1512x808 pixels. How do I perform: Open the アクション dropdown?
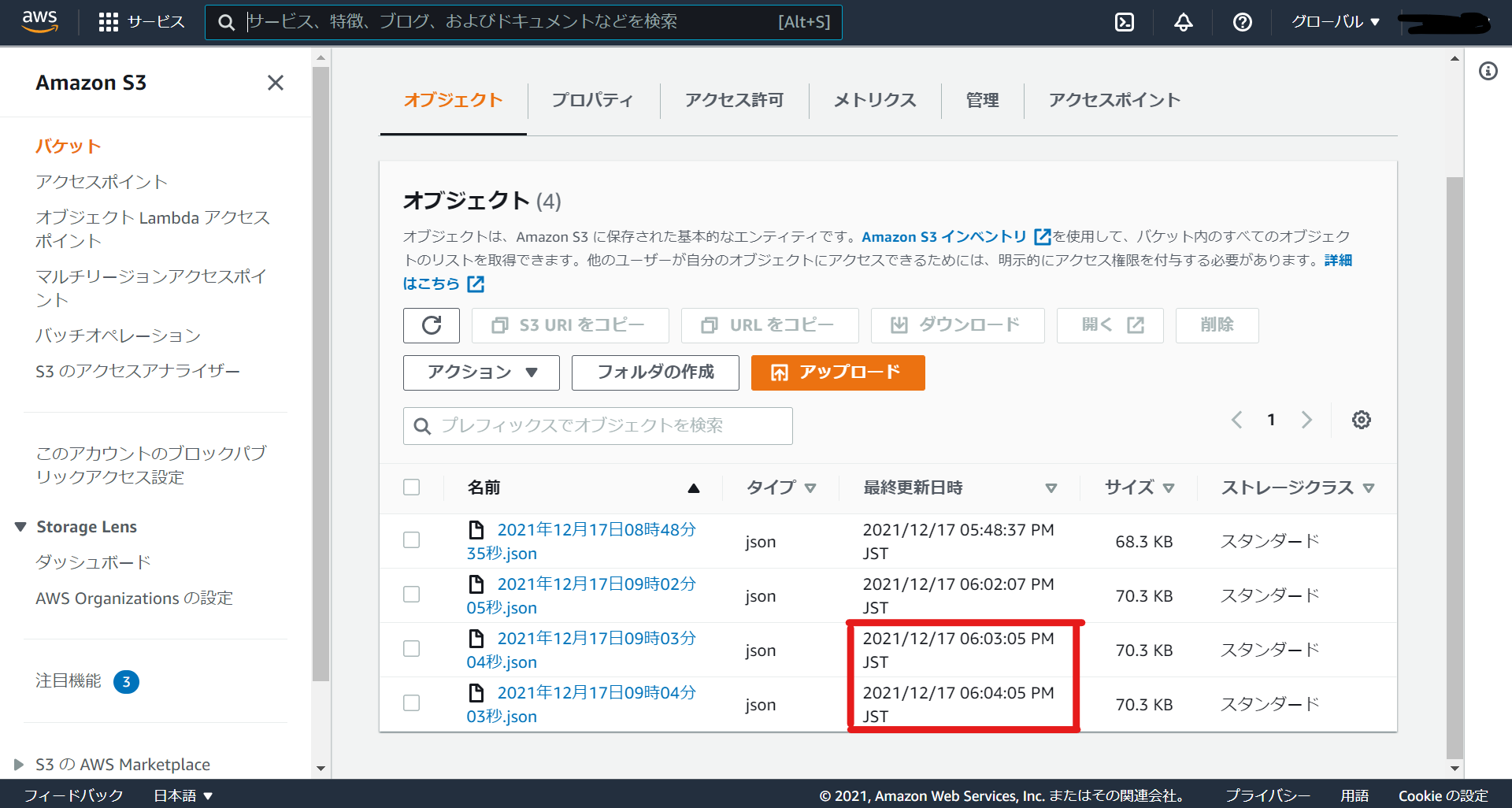click(480, 372)
